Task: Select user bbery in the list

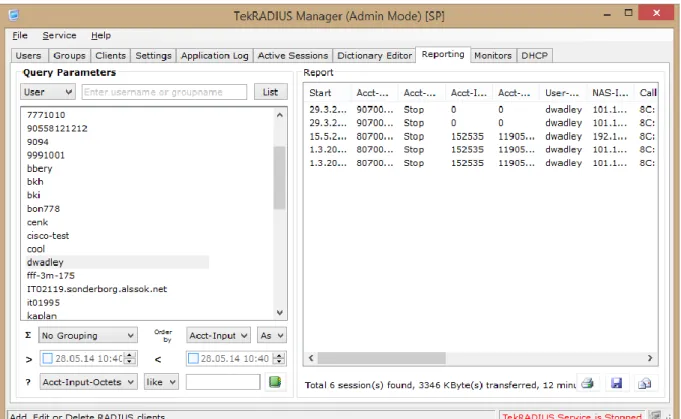Action: pos(40,168)
